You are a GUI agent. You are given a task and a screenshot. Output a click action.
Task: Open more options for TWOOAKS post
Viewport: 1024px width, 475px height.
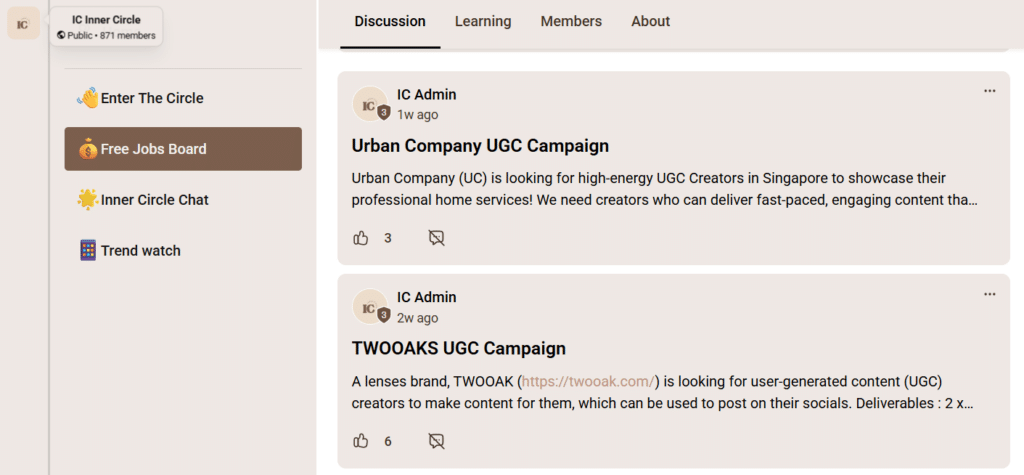[x=989, y=294]
